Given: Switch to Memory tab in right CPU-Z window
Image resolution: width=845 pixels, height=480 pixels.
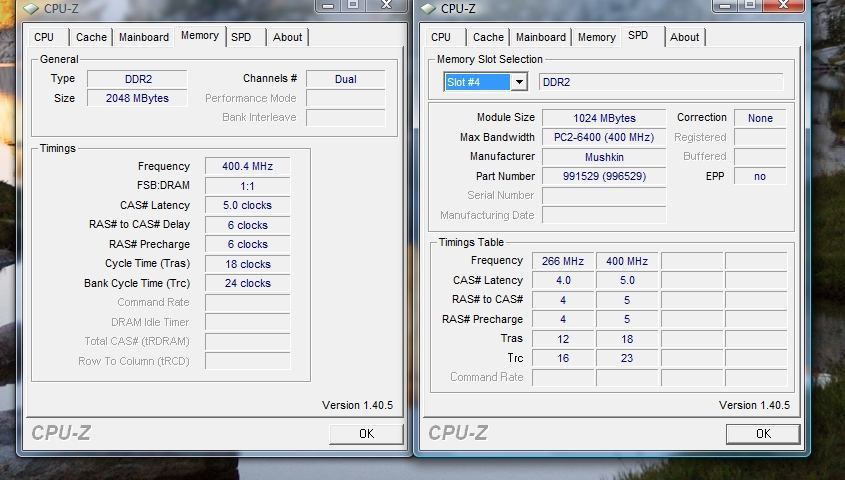Looking at the screenshot, I should 597,37.
